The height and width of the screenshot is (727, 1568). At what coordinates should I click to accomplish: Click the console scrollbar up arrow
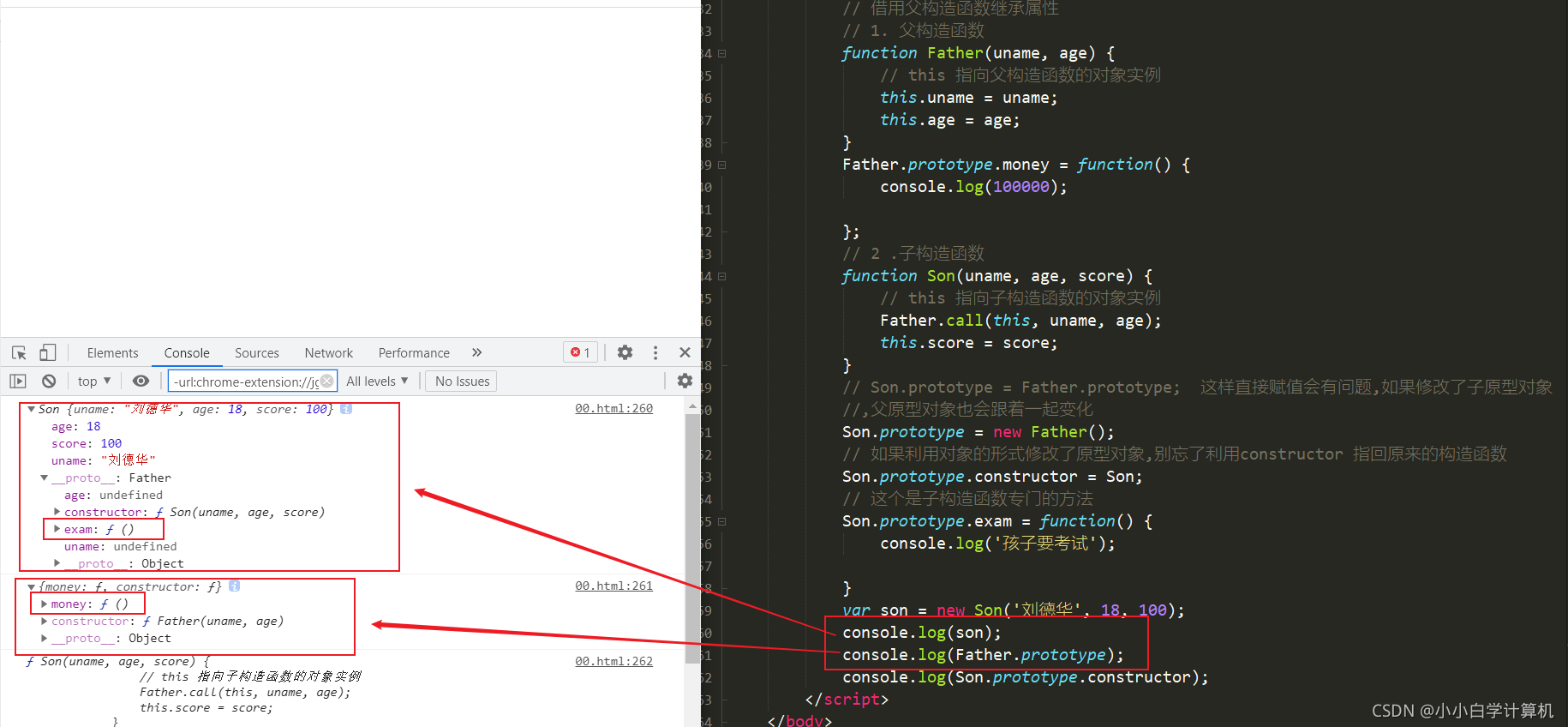[692, 406]
